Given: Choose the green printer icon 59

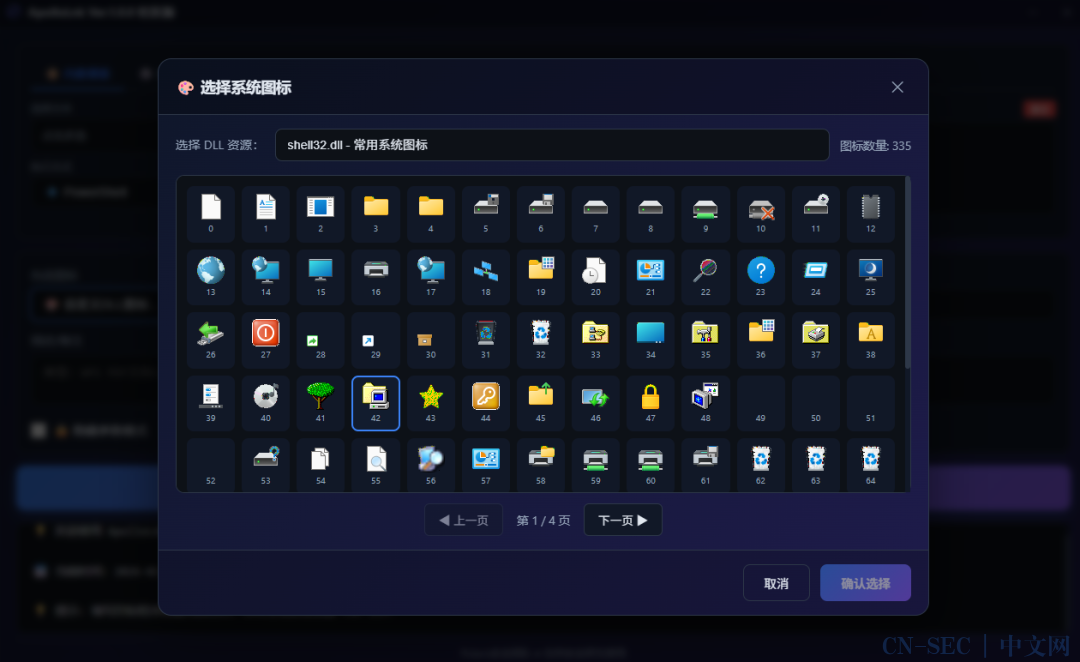Looking at the screenshot, I should tap(596, 465).
